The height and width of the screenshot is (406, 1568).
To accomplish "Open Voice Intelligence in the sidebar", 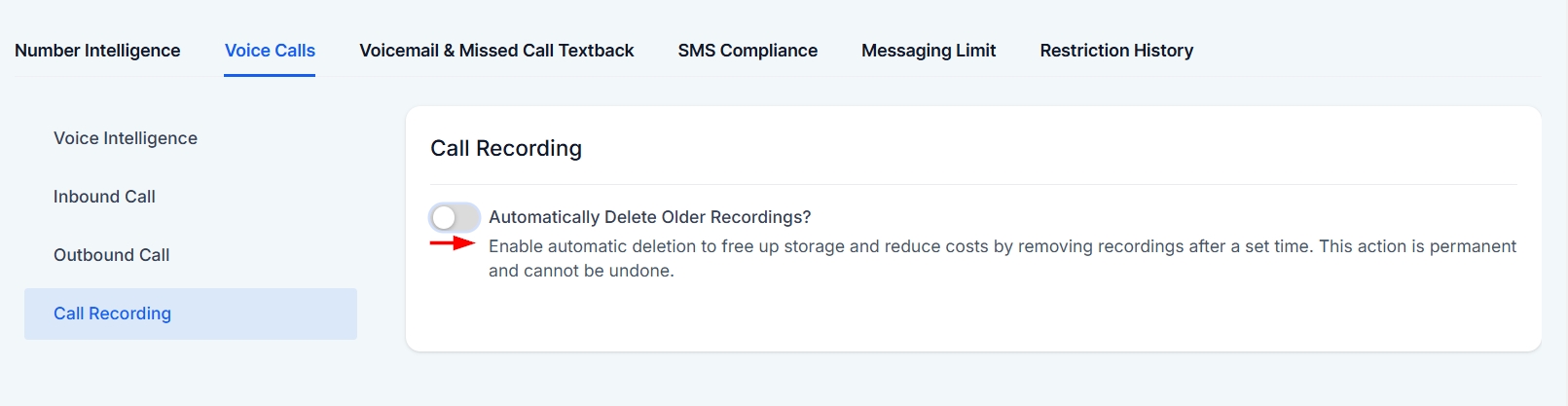I will [126, 138].
